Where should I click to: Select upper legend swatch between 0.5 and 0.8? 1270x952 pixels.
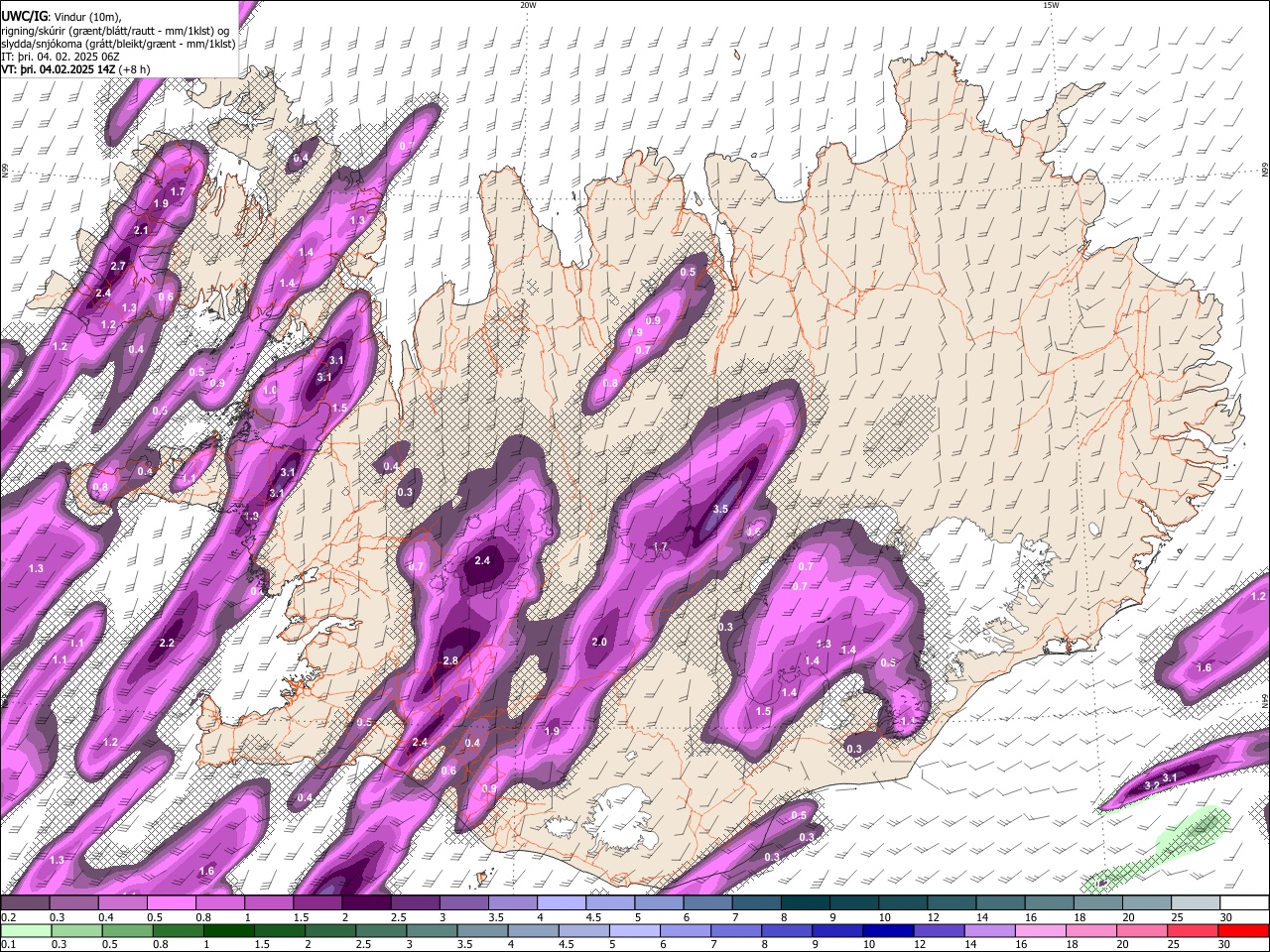coord(171,903)
